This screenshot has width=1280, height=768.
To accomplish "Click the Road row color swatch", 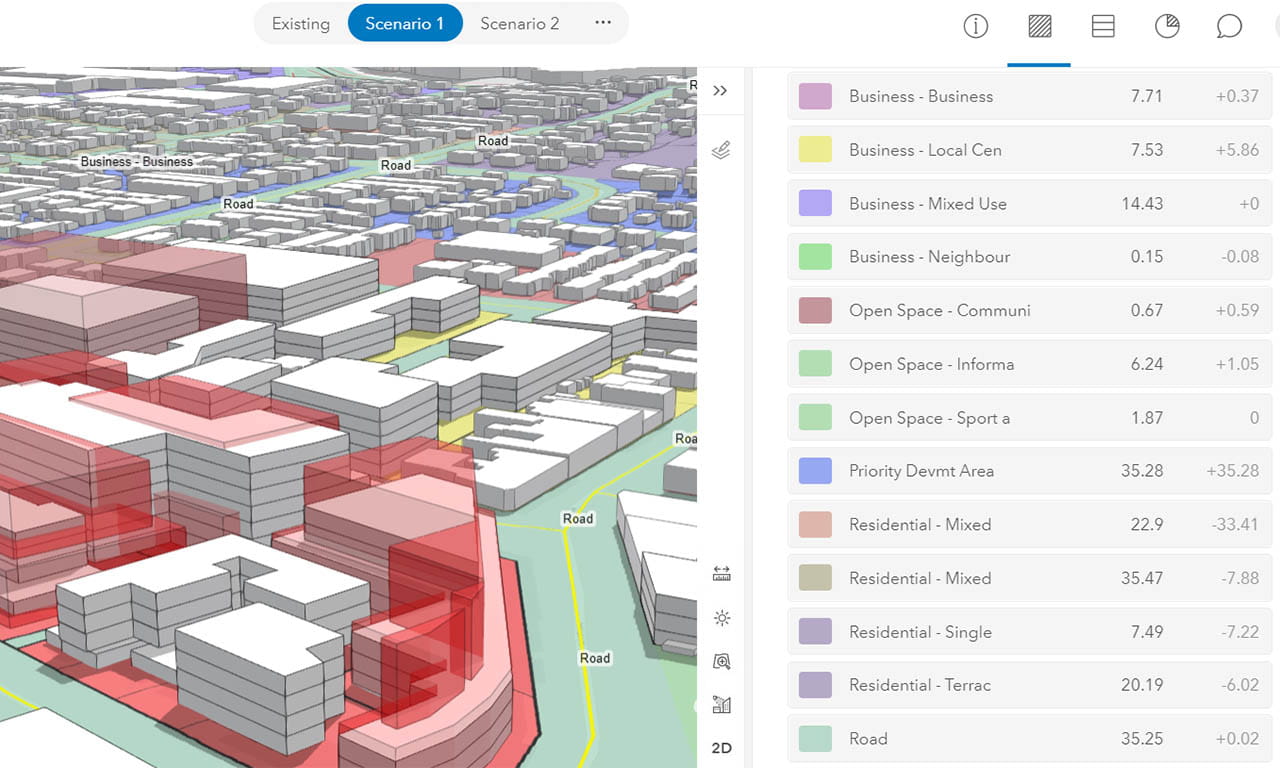I will (816, 739).
